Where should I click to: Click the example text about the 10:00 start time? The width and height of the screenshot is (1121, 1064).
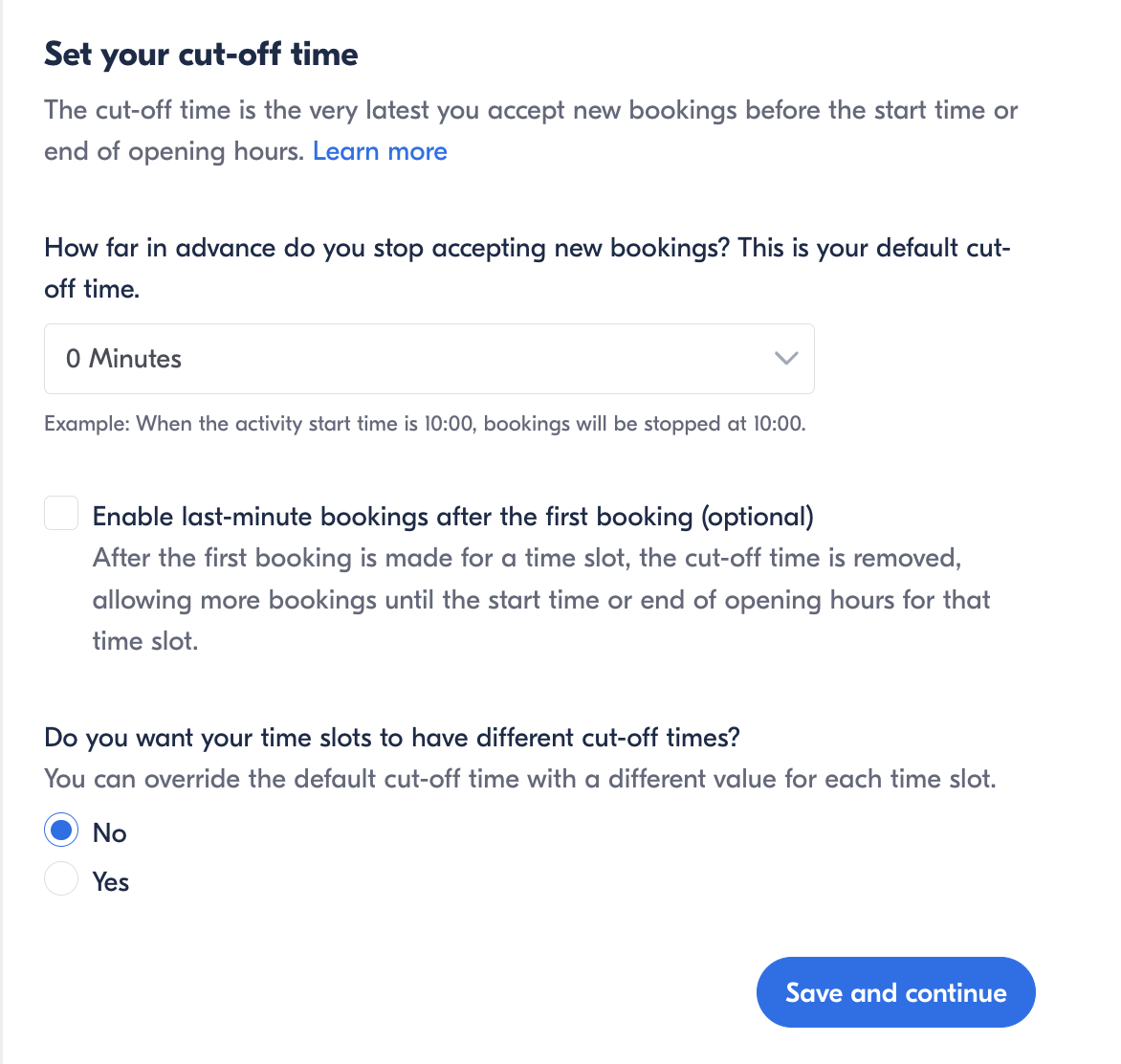click(425, 424)
